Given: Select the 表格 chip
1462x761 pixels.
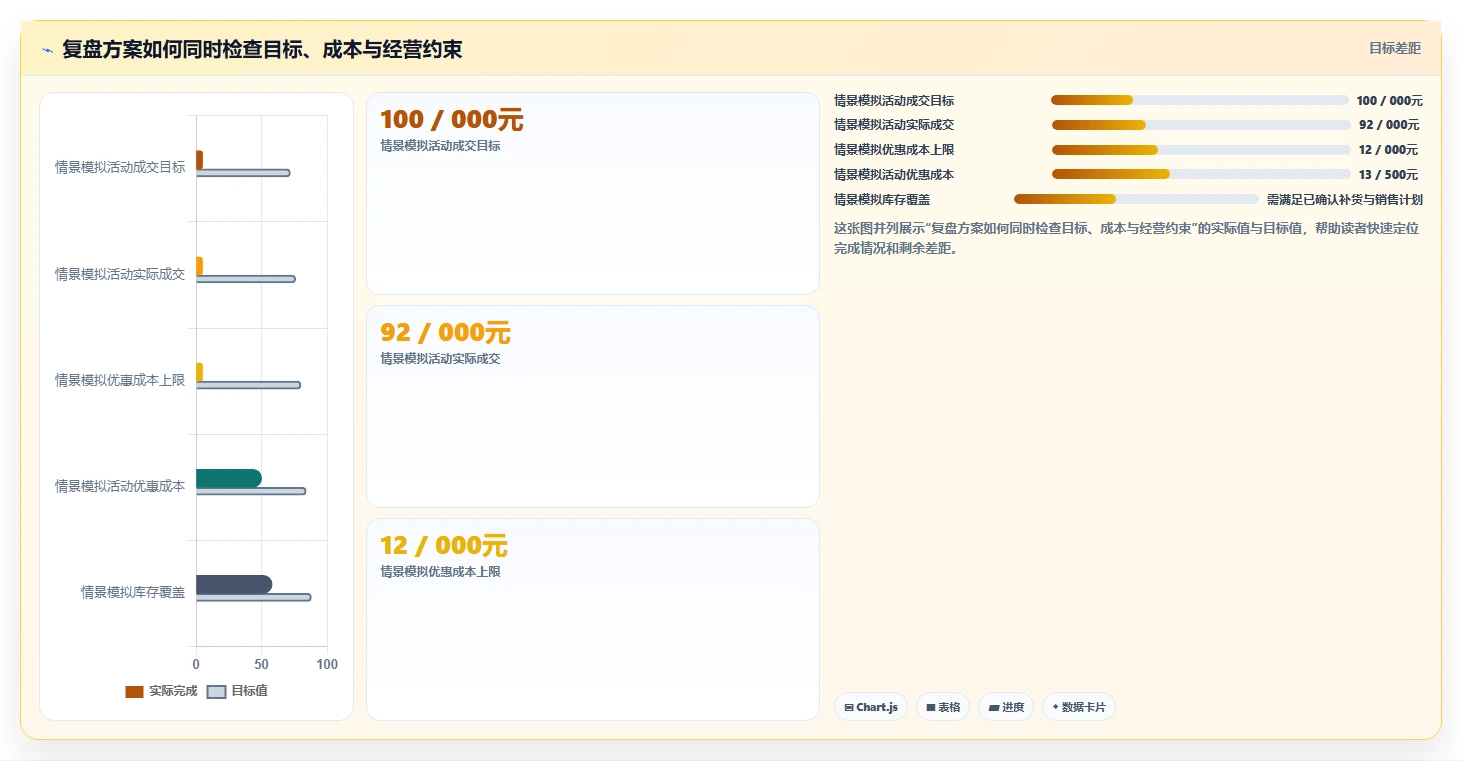Looking at the screenshot, I should (x=943, y=707).
